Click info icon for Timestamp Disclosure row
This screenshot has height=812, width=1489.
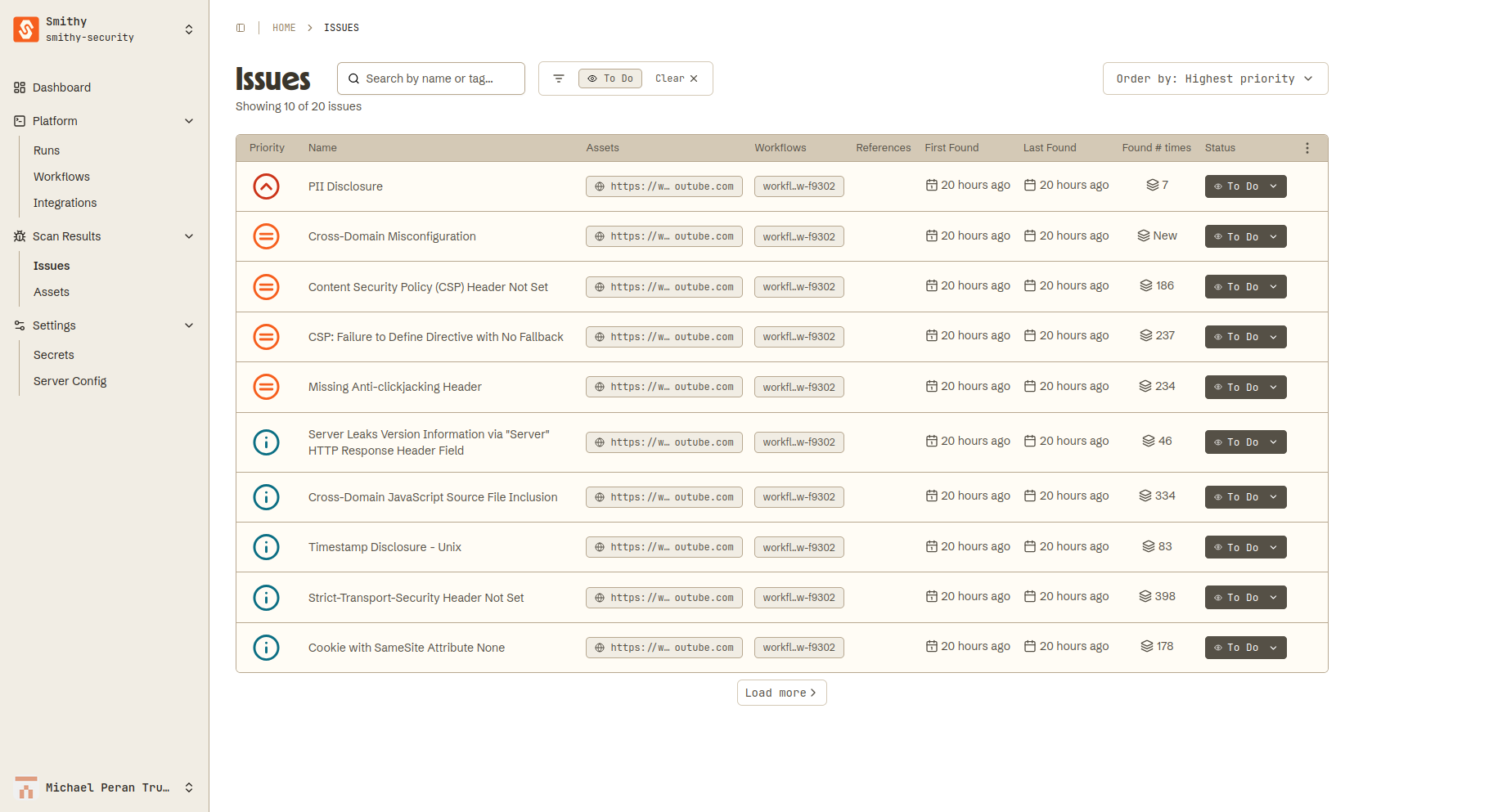coord(266,547)
